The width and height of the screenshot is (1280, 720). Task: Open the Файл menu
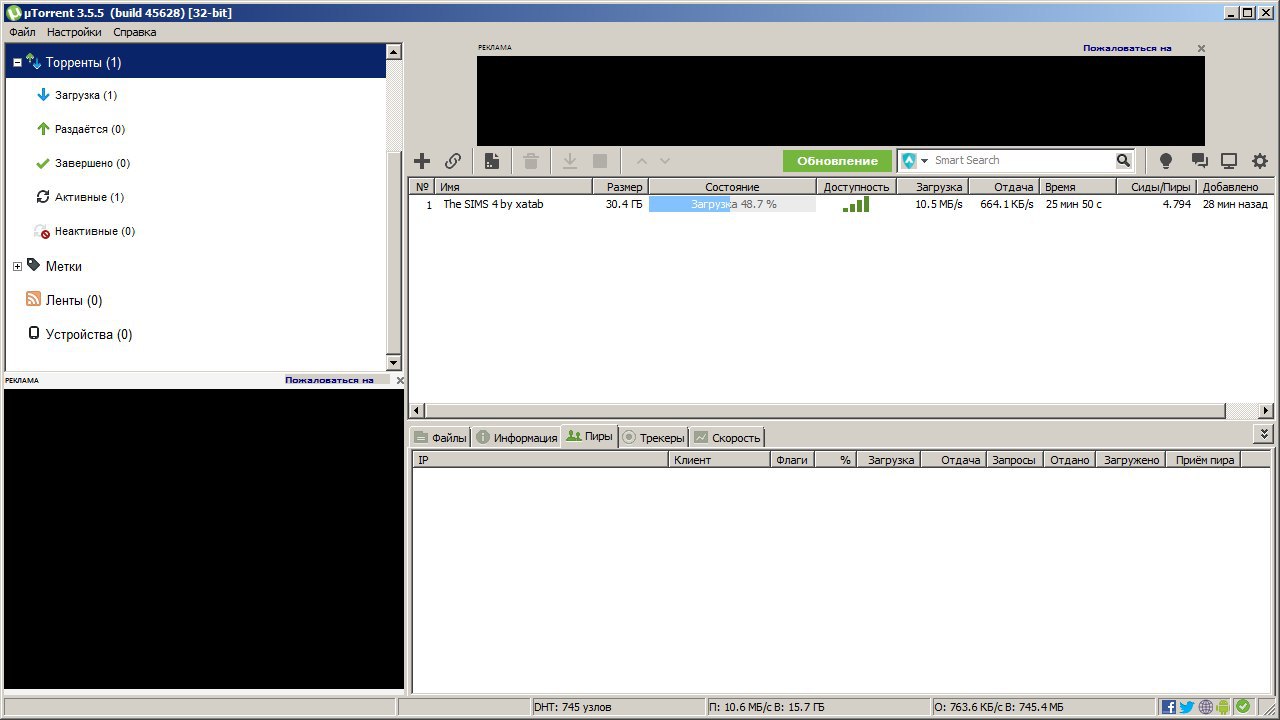[x=22, y=32]
